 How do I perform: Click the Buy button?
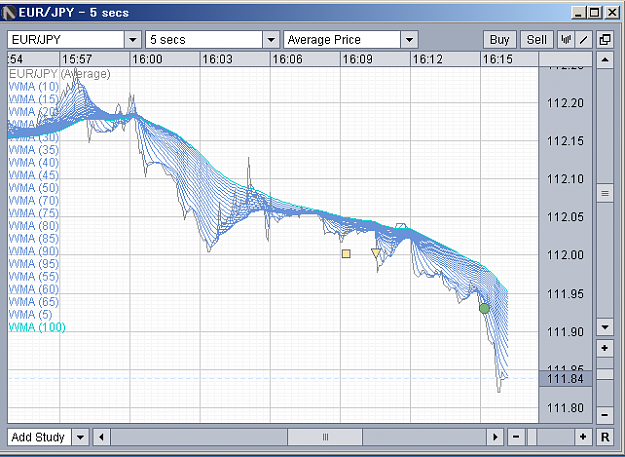[500, 39]
